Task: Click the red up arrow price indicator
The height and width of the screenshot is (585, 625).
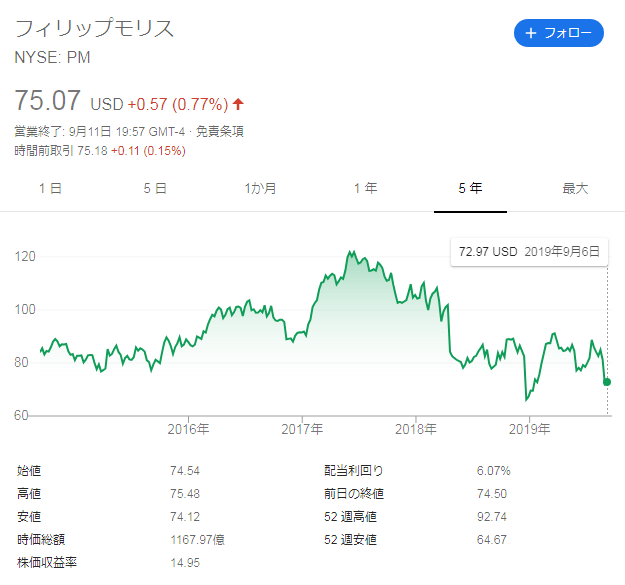Action: (x=238, y=104)
